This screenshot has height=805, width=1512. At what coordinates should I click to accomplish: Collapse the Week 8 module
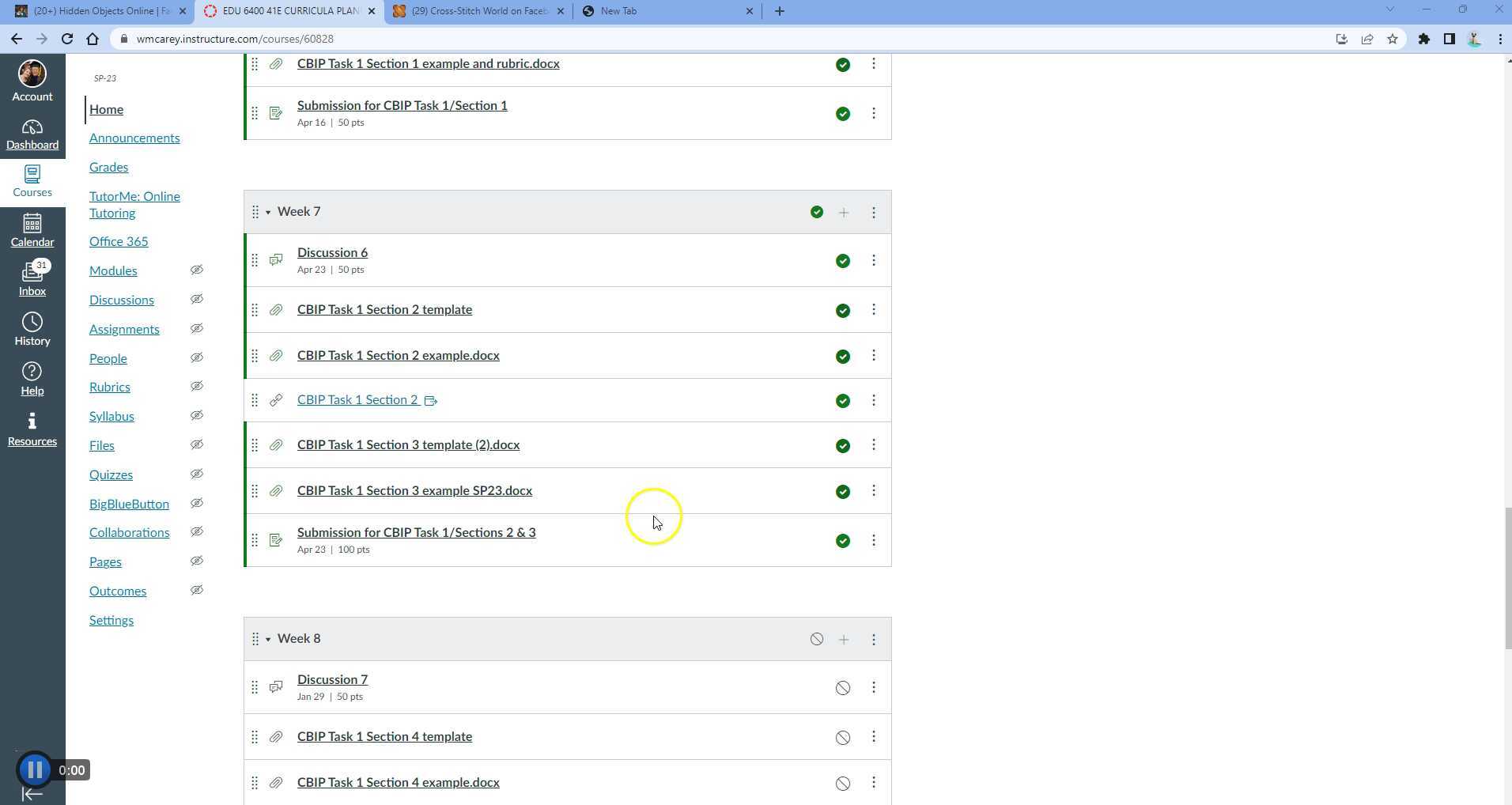(268, 639)
